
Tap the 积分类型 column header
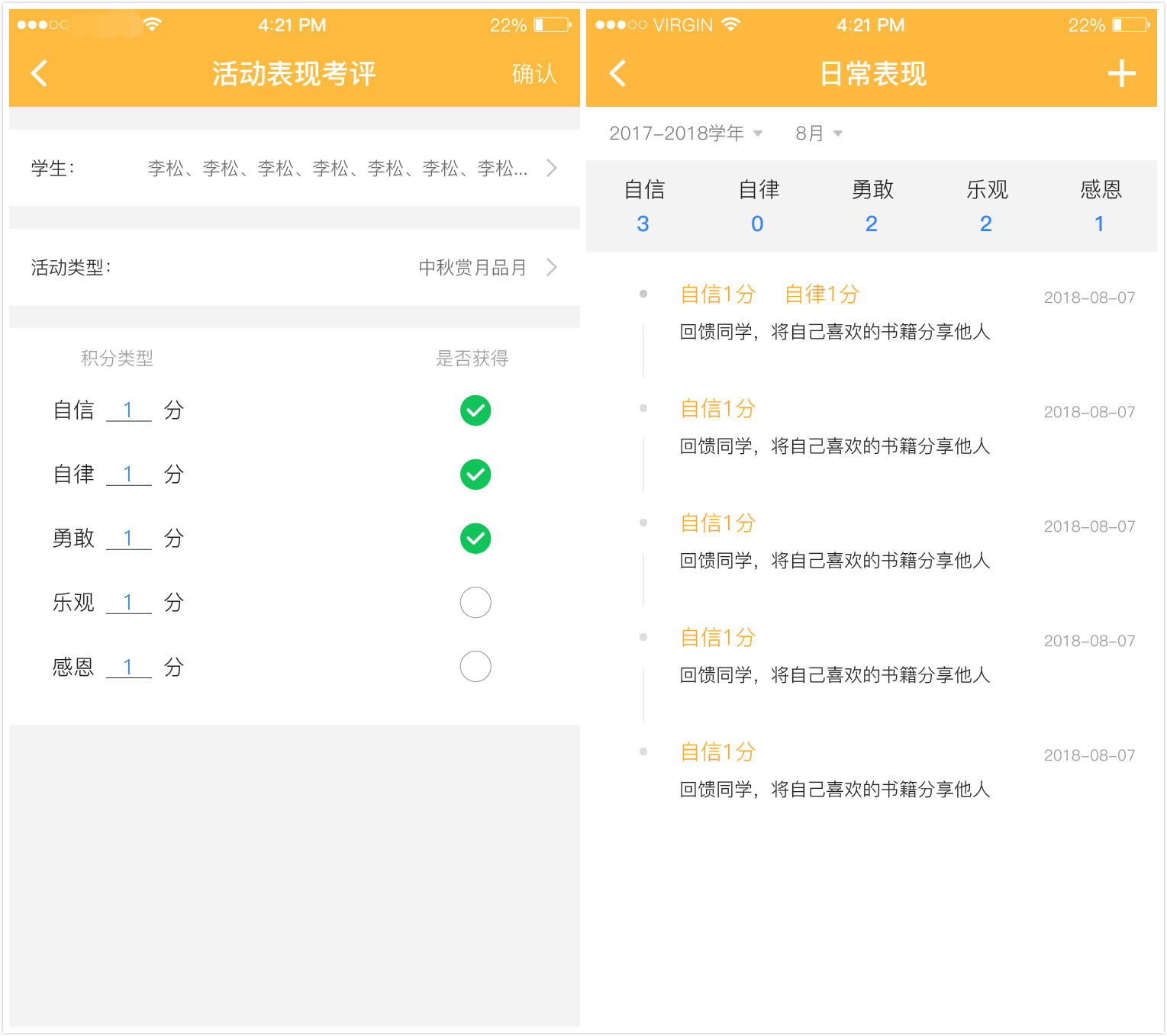tap(117, 359)
